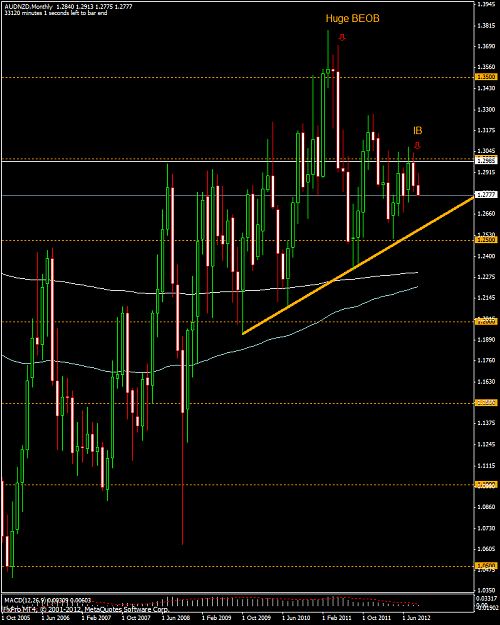This screenshot has height=625, width=500.
Task: Click the MetaQuotes Software Corp. copyright text
Action: pyautogui.click(x=86, y=609)
